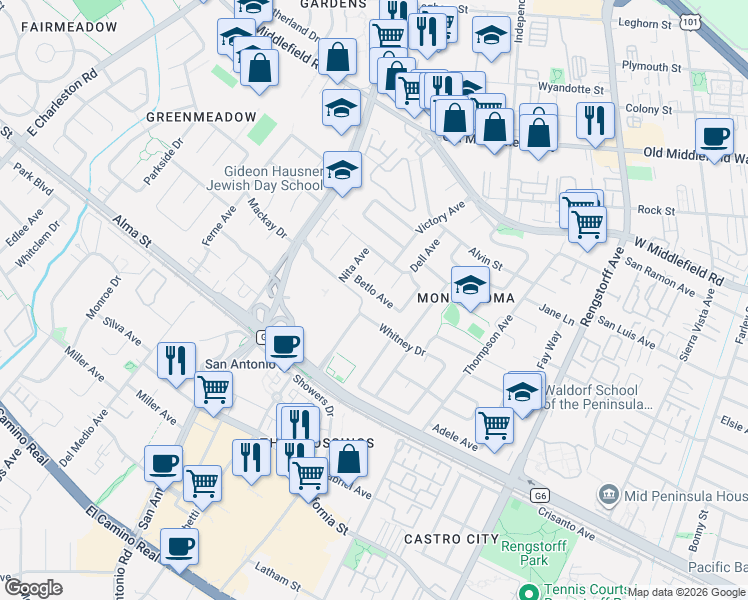
Task: Click the Ferne Ave street label
Action: click(x=219, y=226)
